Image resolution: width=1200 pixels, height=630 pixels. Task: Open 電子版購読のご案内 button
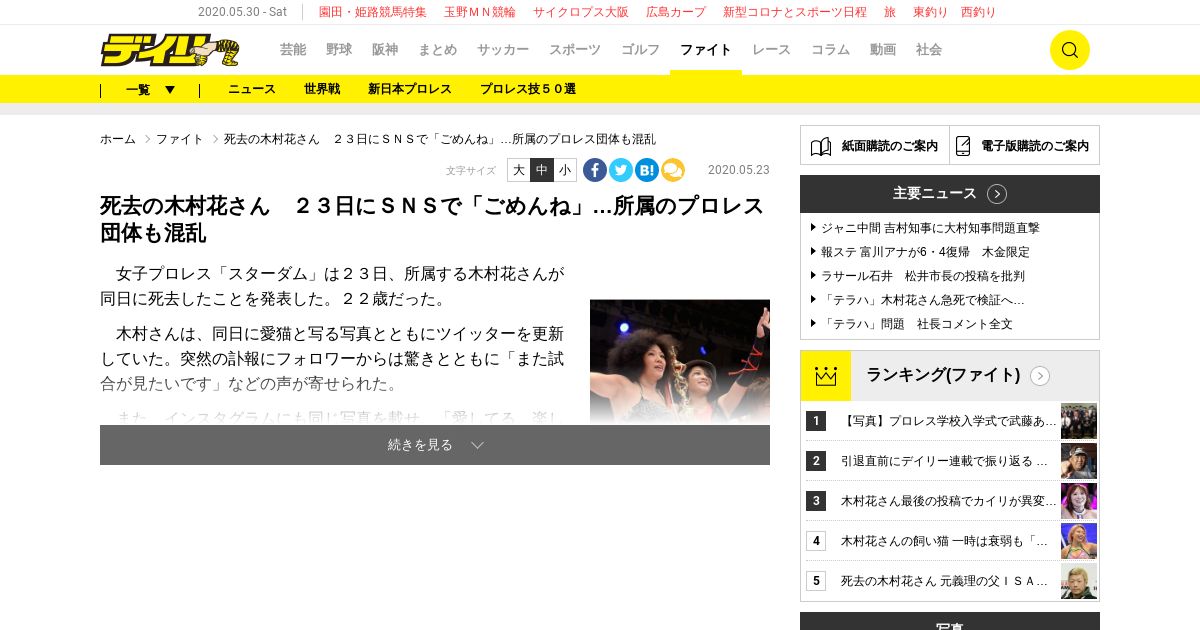[1025, 145]
